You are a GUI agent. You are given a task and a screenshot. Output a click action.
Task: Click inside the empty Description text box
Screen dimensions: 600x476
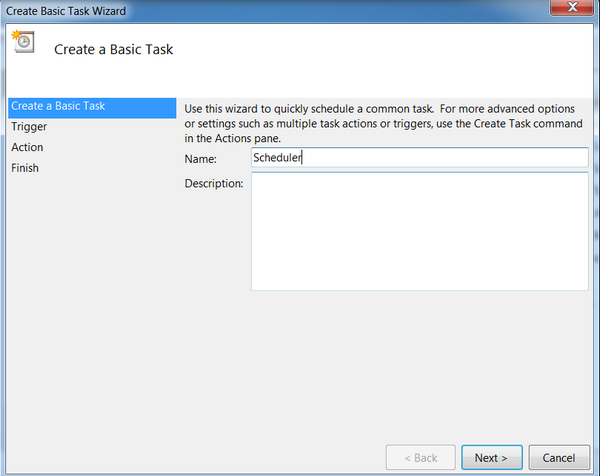(x=419, y=231)
